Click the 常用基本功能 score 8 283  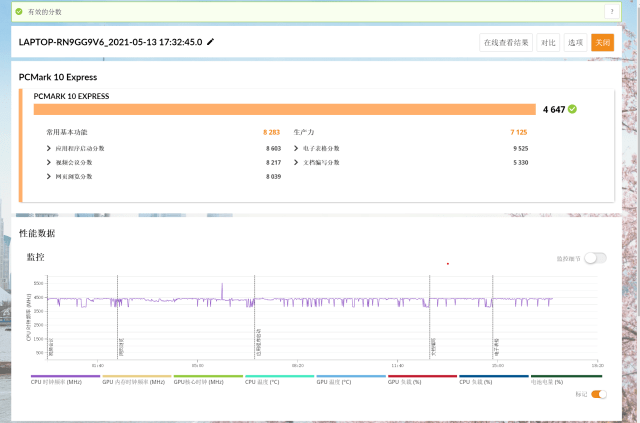[x=271, y=132]
